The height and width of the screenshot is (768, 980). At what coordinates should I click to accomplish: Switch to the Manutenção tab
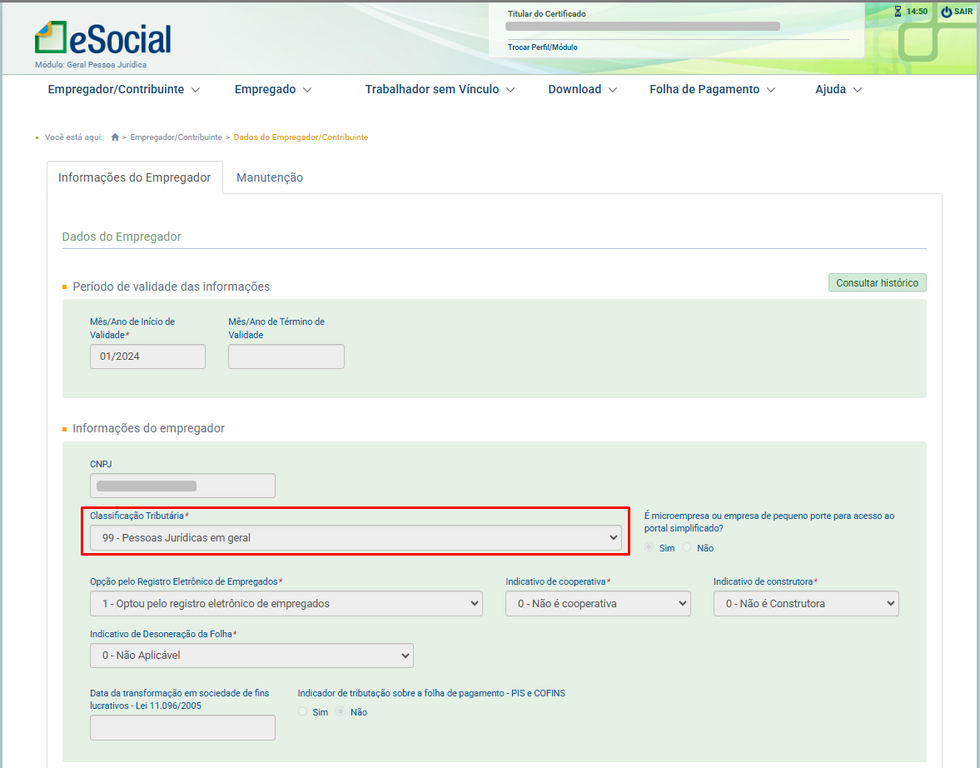[269, 178]
